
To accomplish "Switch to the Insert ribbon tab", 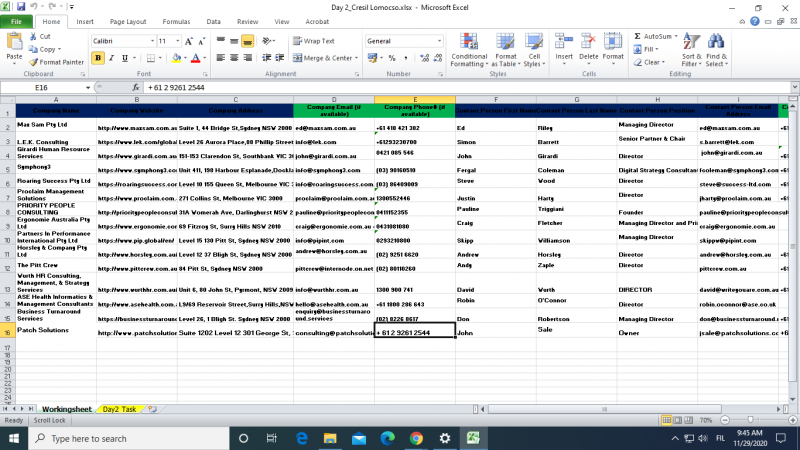I will click(x=85, y=21).
